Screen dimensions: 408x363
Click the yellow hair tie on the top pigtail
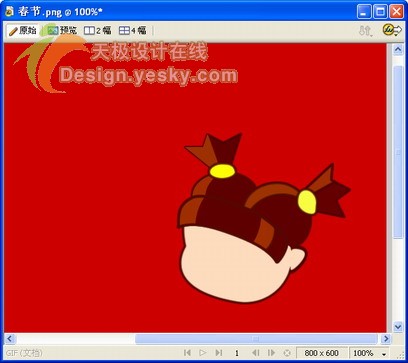(222, 171)
